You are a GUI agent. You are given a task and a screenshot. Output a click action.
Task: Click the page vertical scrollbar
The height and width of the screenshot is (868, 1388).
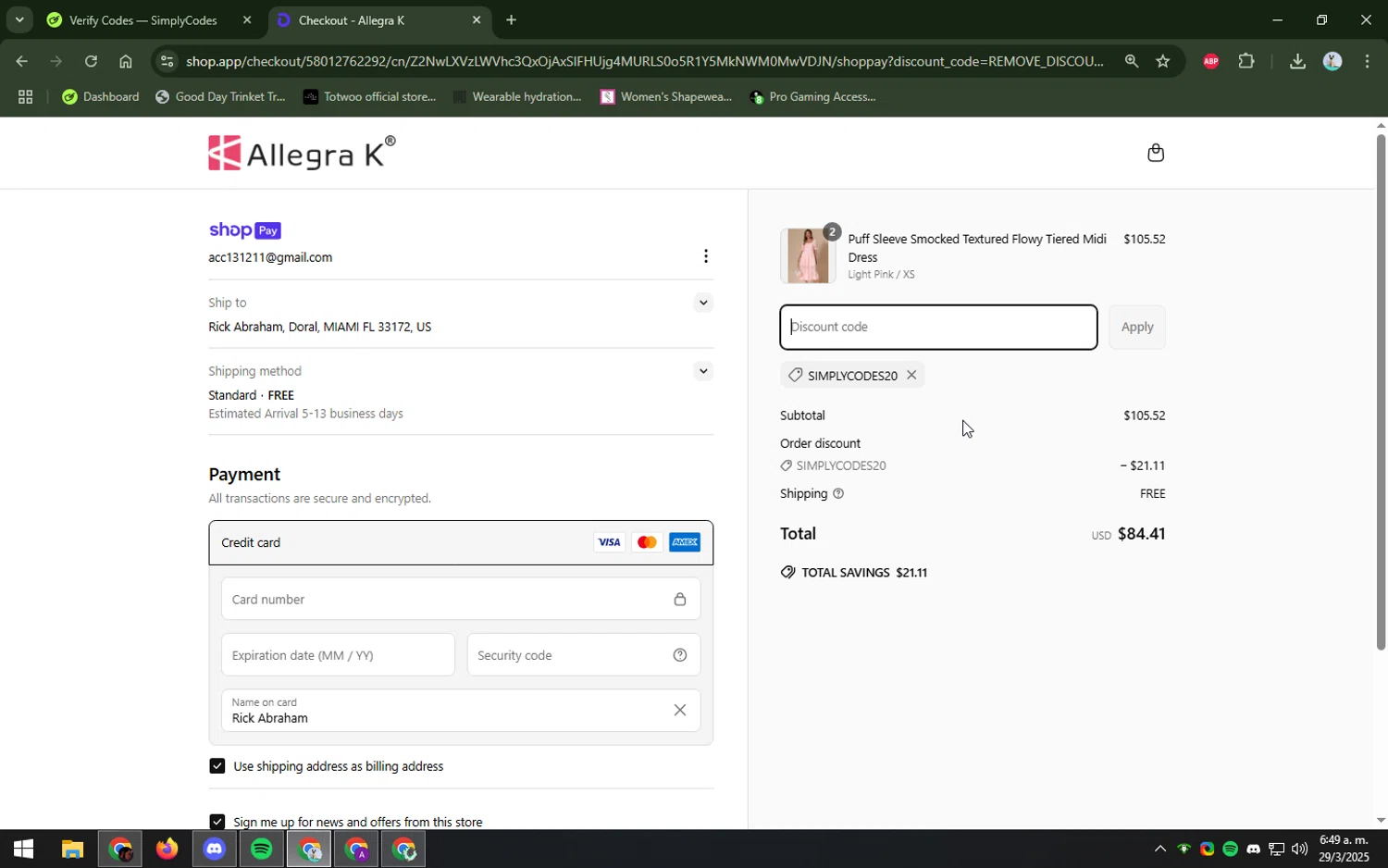point(1381,392)
